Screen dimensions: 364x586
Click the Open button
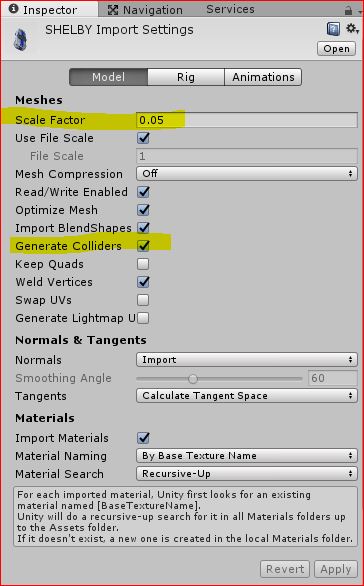336,49
